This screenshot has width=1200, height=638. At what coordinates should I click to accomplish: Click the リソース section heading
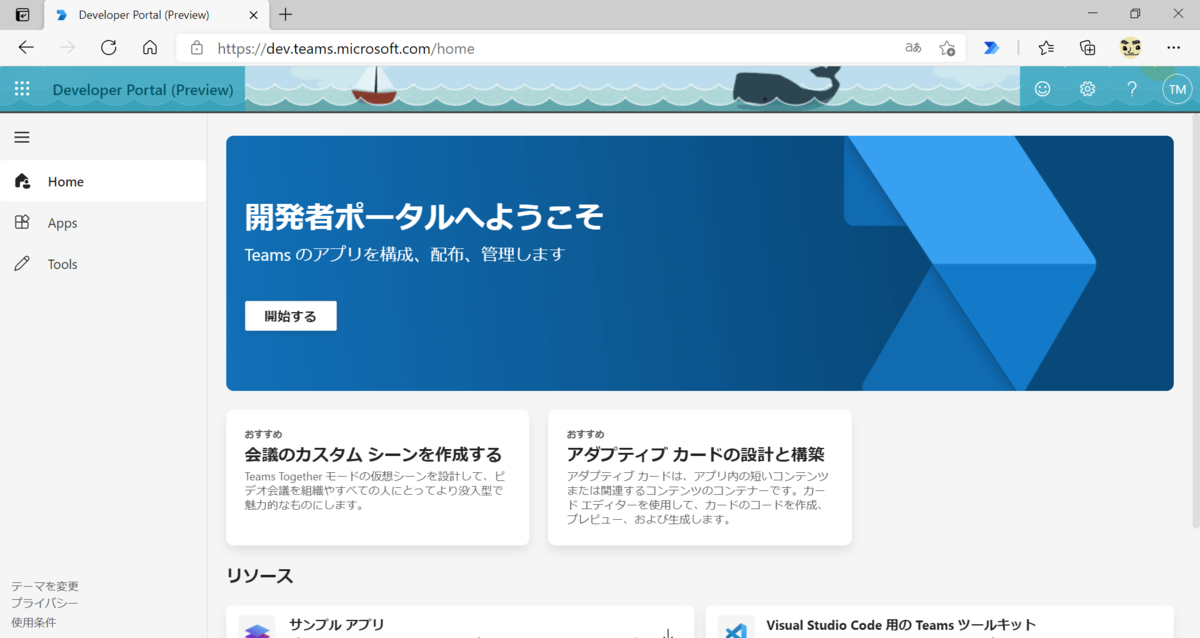point(260,576)
